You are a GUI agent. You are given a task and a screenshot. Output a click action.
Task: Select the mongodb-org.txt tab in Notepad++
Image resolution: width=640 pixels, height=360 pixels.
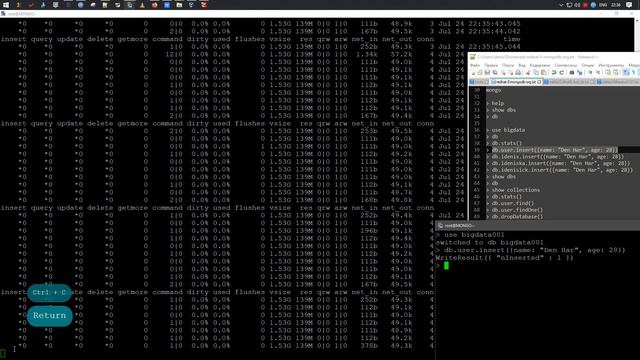(516, 82)
